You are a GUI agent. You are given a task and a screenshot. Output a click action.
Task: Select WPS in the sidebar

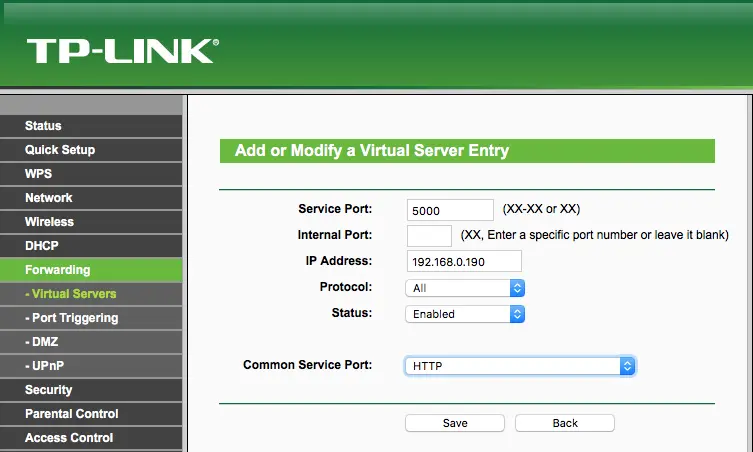point(91,174)
